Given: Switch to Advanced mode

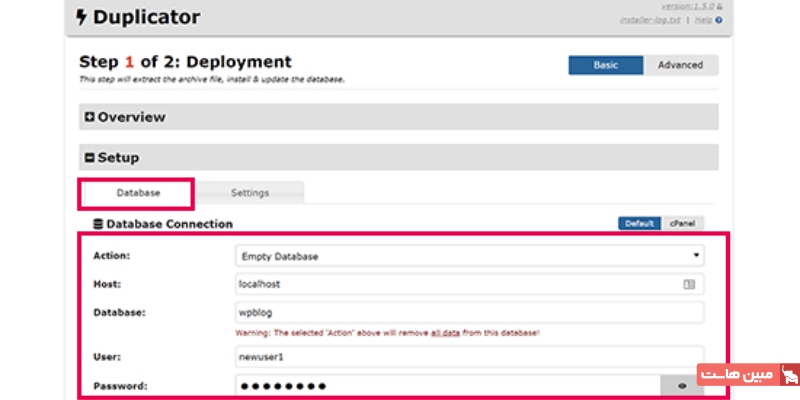Looking at the screenshot, I should pyautogui.click(x=680, y=65).
